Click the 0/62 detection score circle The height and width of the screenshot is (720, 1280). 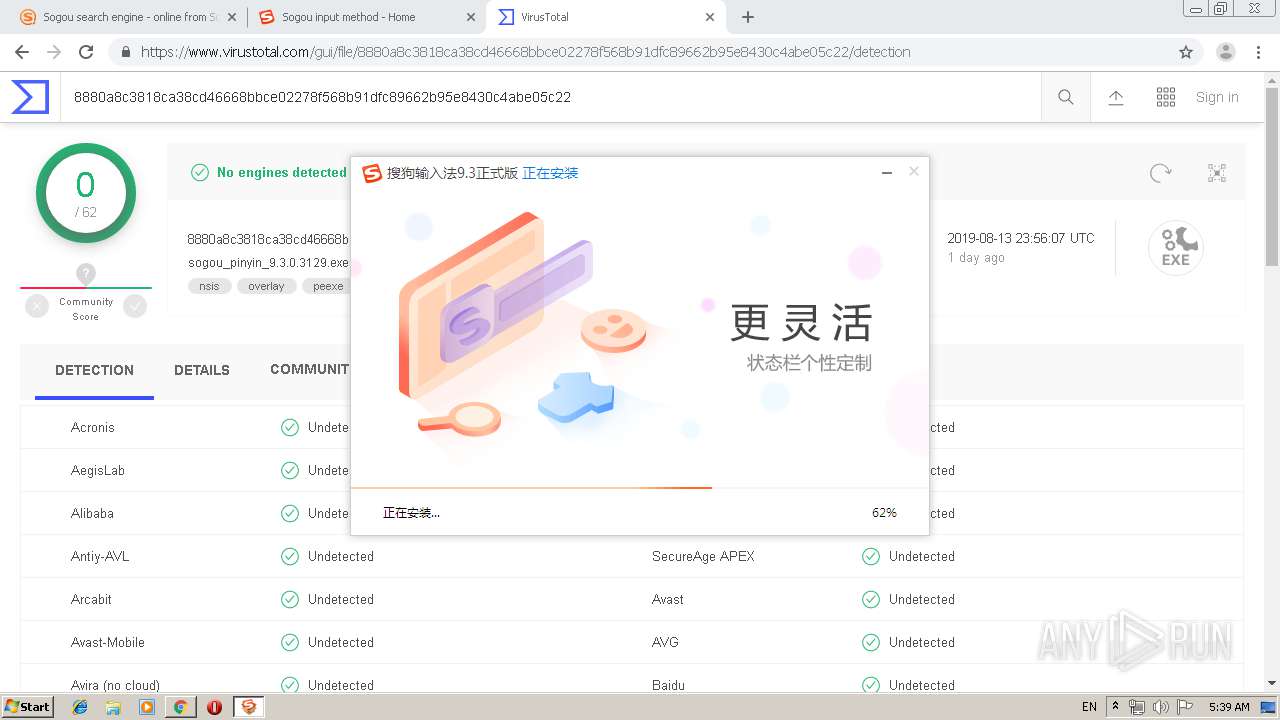86,193
